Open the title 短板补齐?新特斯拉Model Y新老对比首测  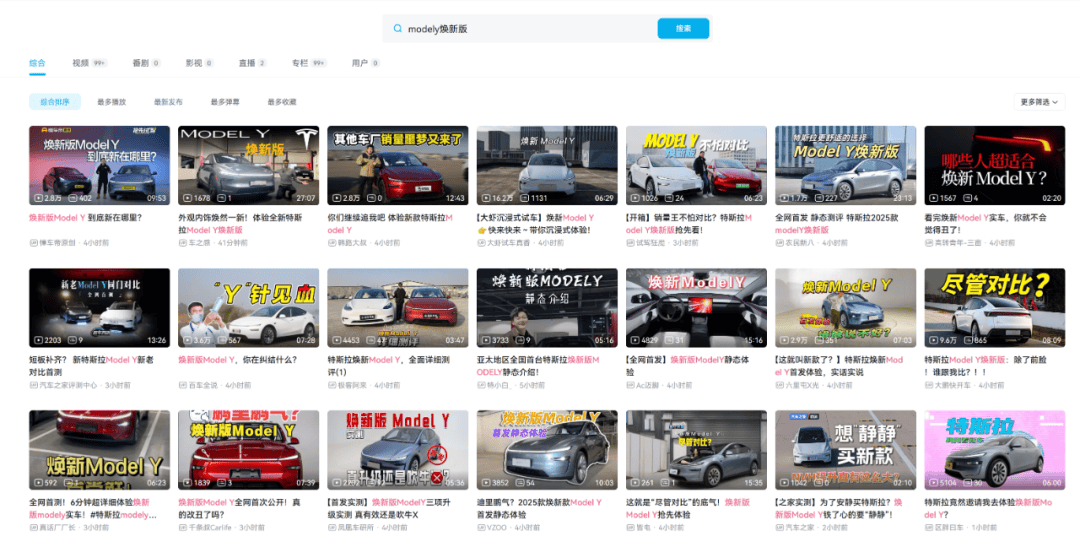(92, 366)
